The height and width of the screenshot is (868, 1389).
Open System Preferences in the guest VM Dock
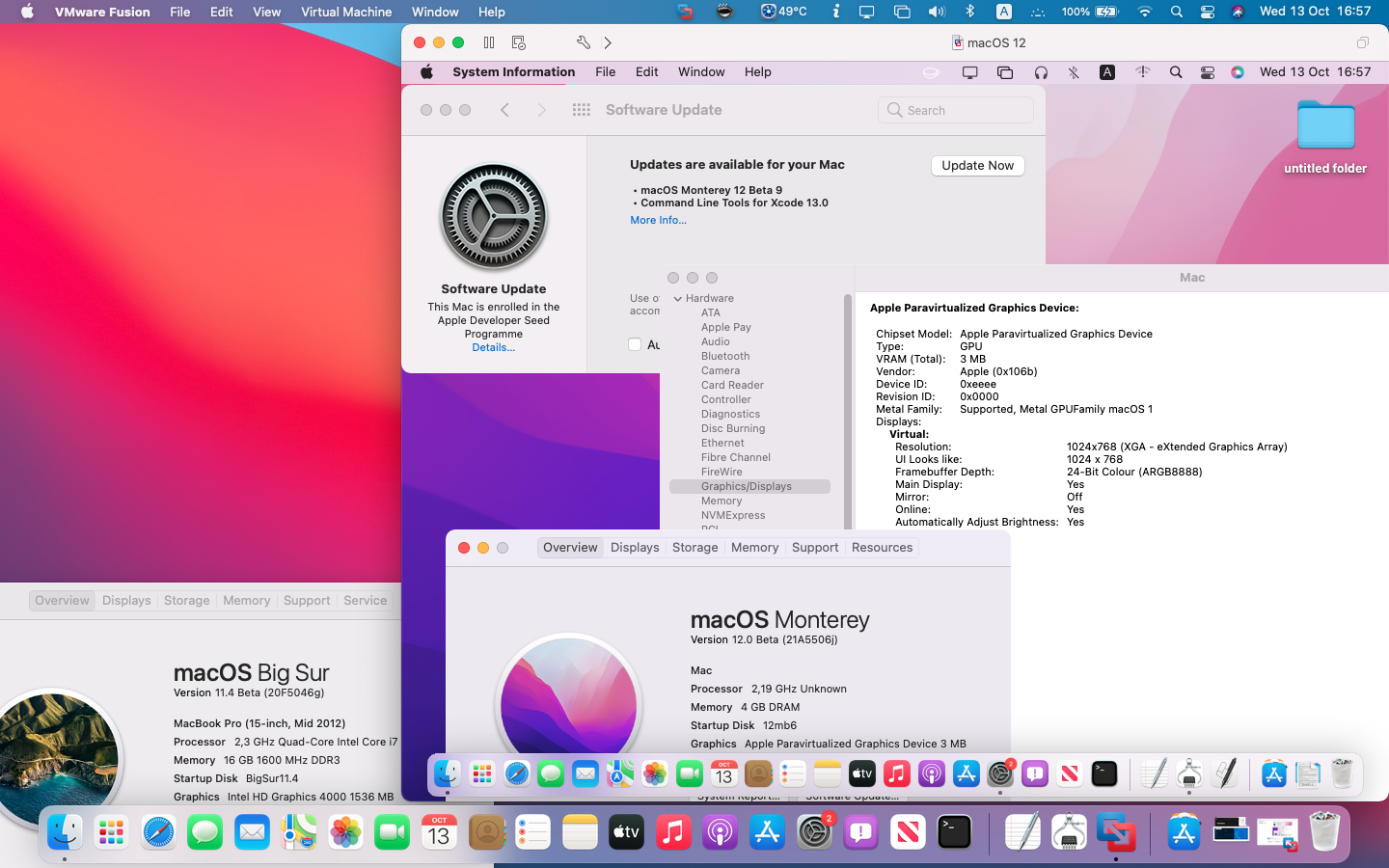1000,773
